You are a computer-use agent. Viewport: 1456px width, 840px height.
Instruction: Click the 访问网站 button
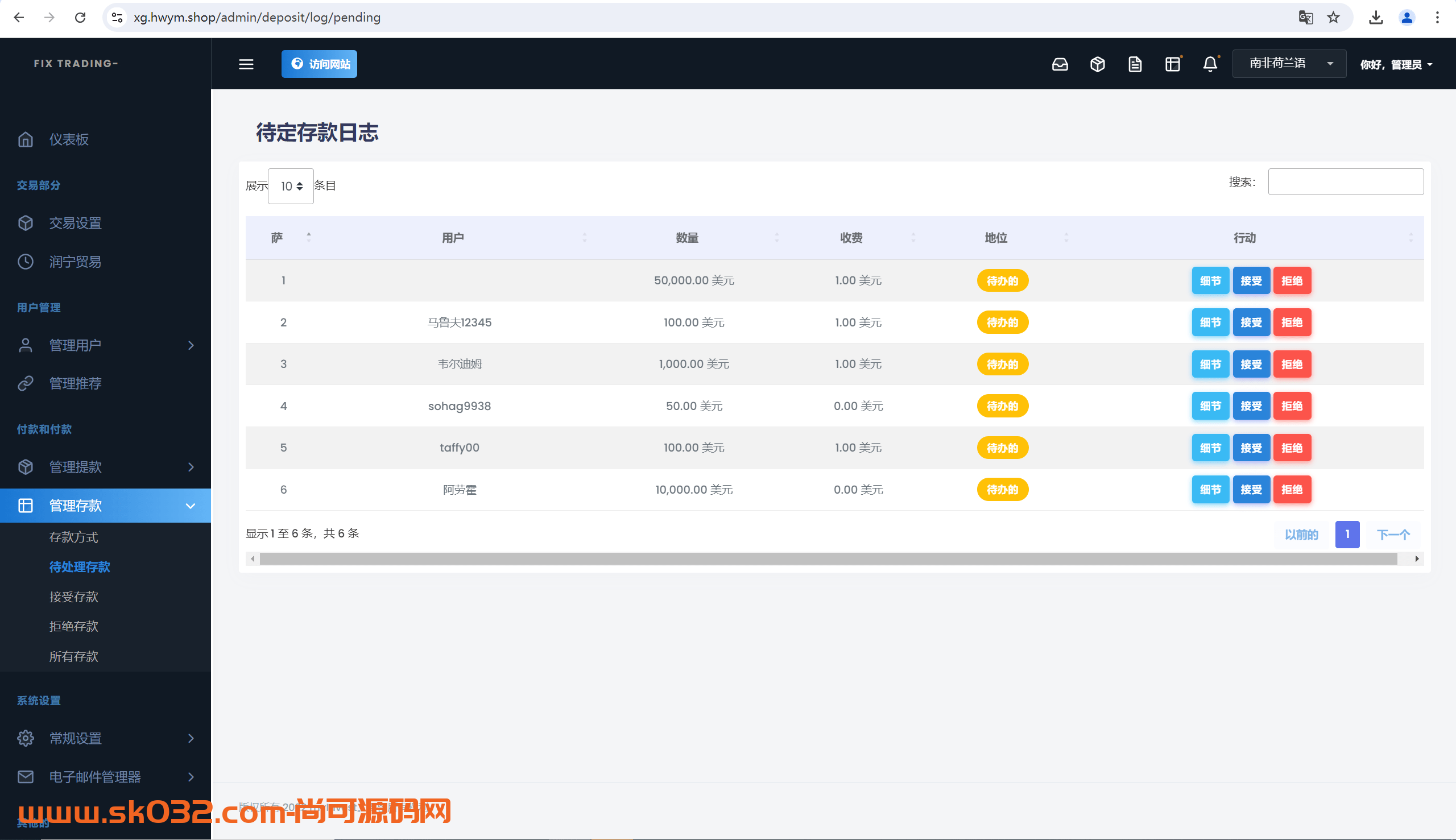319,64
